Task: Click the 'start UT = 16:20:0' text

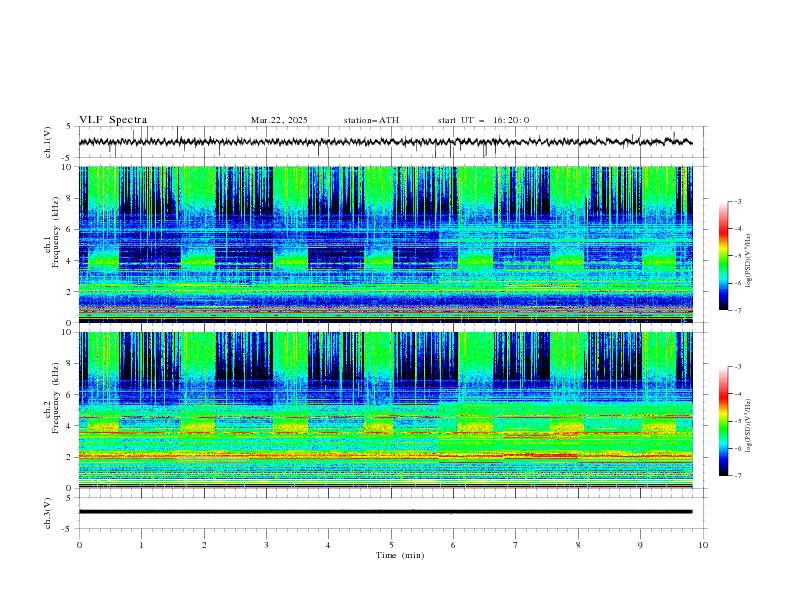Action: coord(483,120)
